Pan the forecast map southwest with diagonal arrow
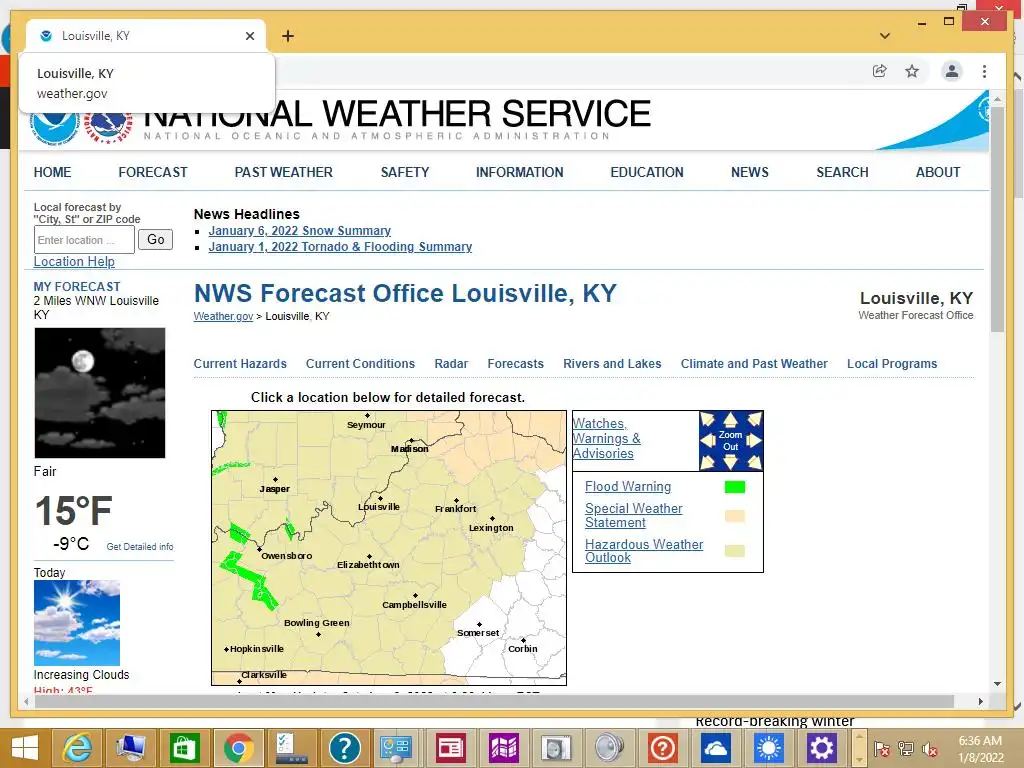 pos(708,462)
